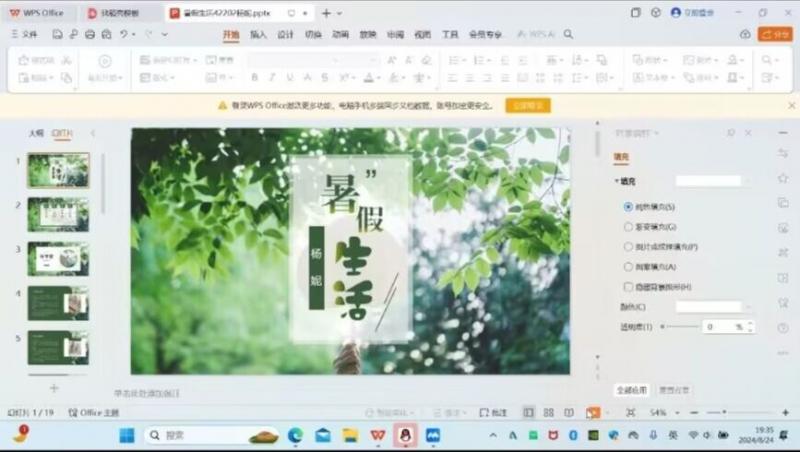Image resolution: width=800 pixels, height=452 pixels.
Task: Open new tab with plus button in title bar
Action: pyautogui.click(x=327, y=13)
